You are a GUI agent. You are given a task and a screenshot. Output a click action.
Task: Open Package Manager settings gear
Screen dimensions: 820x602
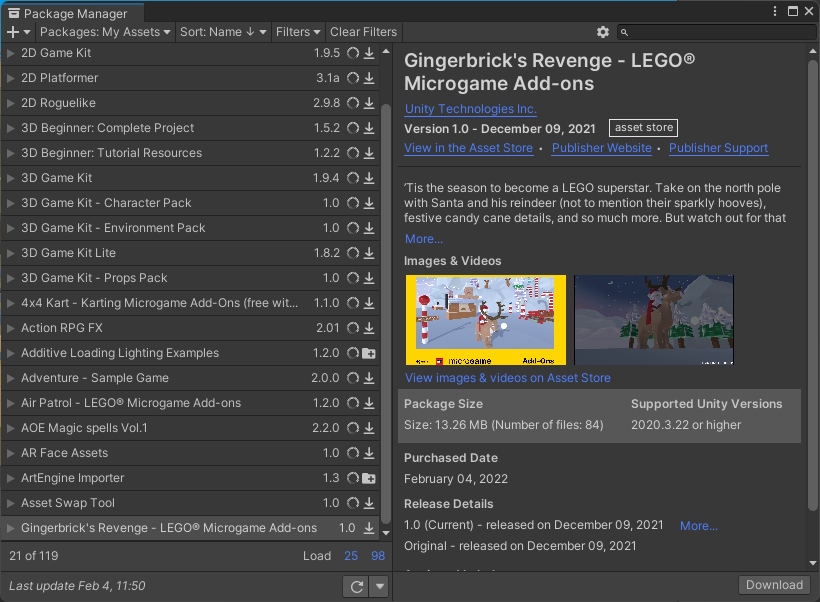point(602,32)
